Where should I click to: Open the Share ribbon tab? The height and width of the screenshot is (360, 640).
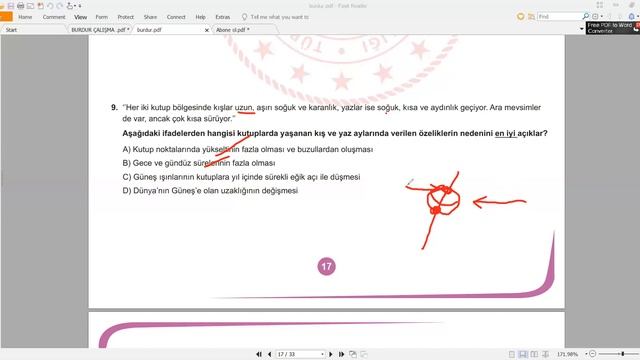pyautogui.click(x=150, y=17)
